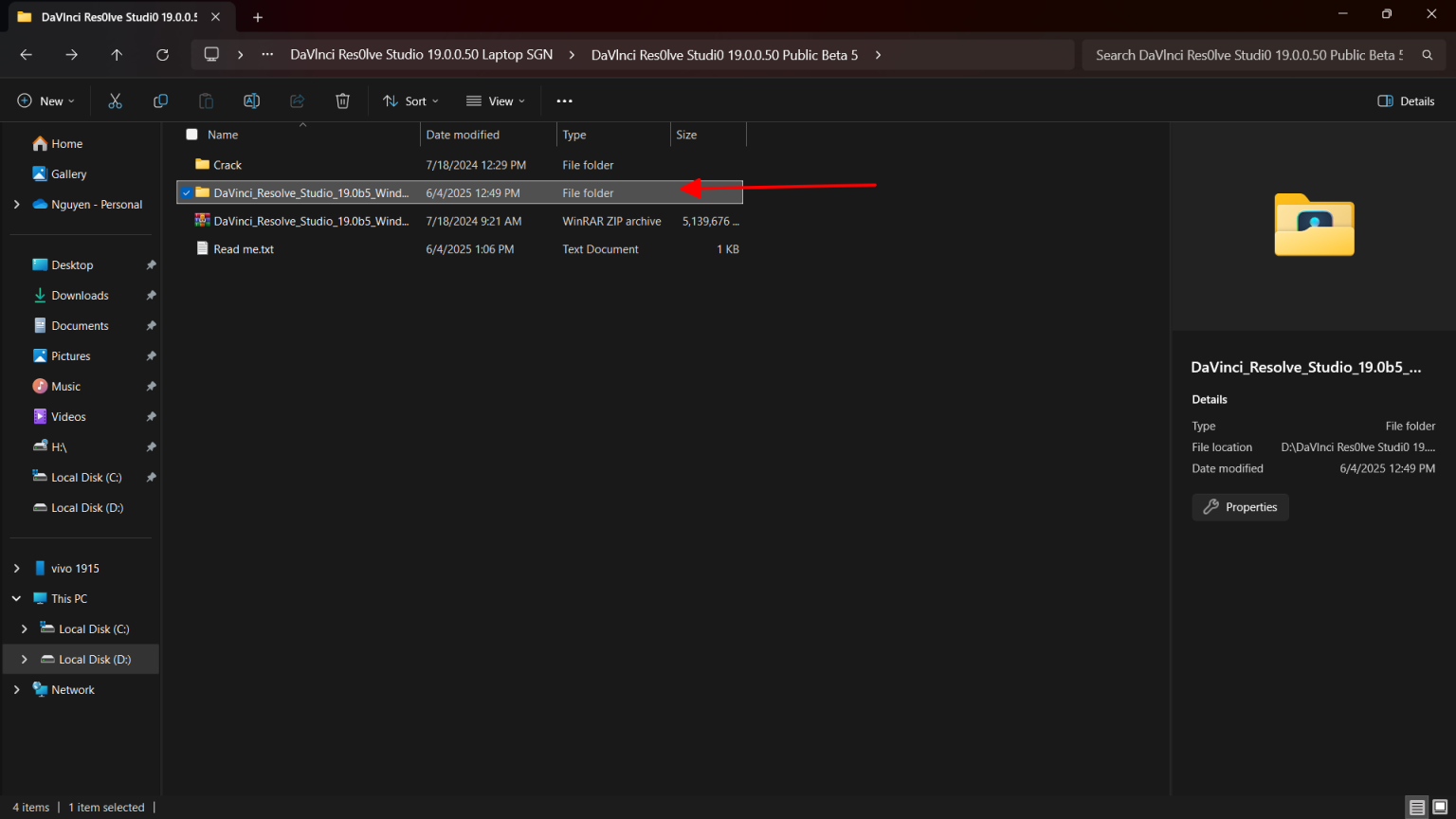The image size is (1456, 819).
Task: Click the search box for this folder
Action: coord(1248,55)
